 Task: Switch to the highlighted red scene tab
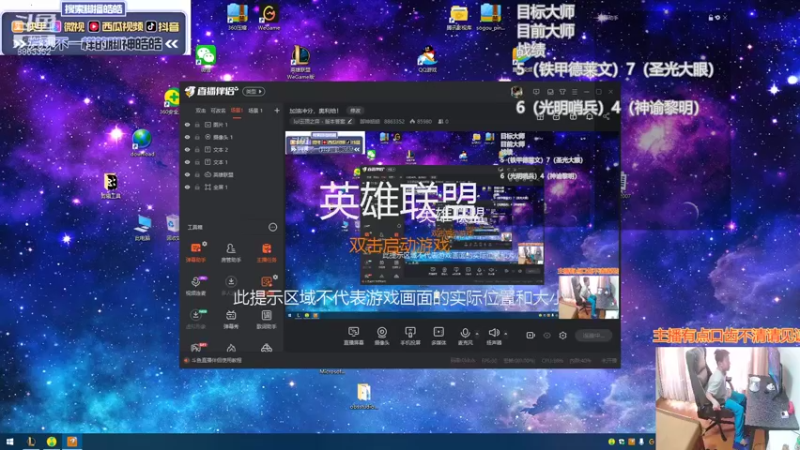pyautogui.click(x=237, y=110)
